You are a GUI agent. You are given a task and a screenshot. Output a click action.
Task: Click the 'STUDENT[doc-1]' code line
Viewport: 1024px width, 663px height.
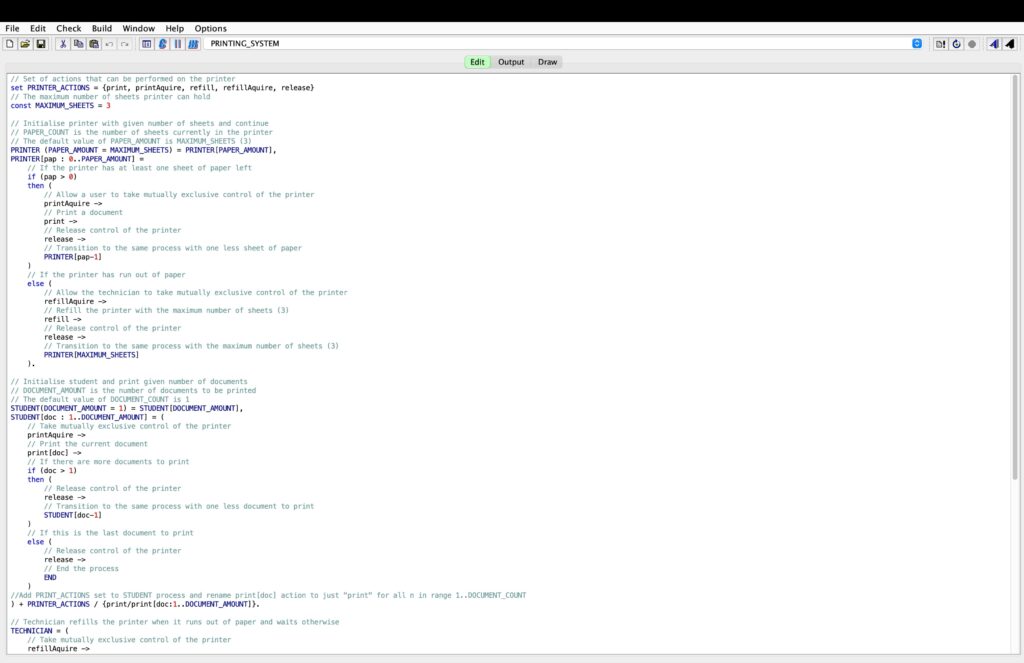pos(72,515)
